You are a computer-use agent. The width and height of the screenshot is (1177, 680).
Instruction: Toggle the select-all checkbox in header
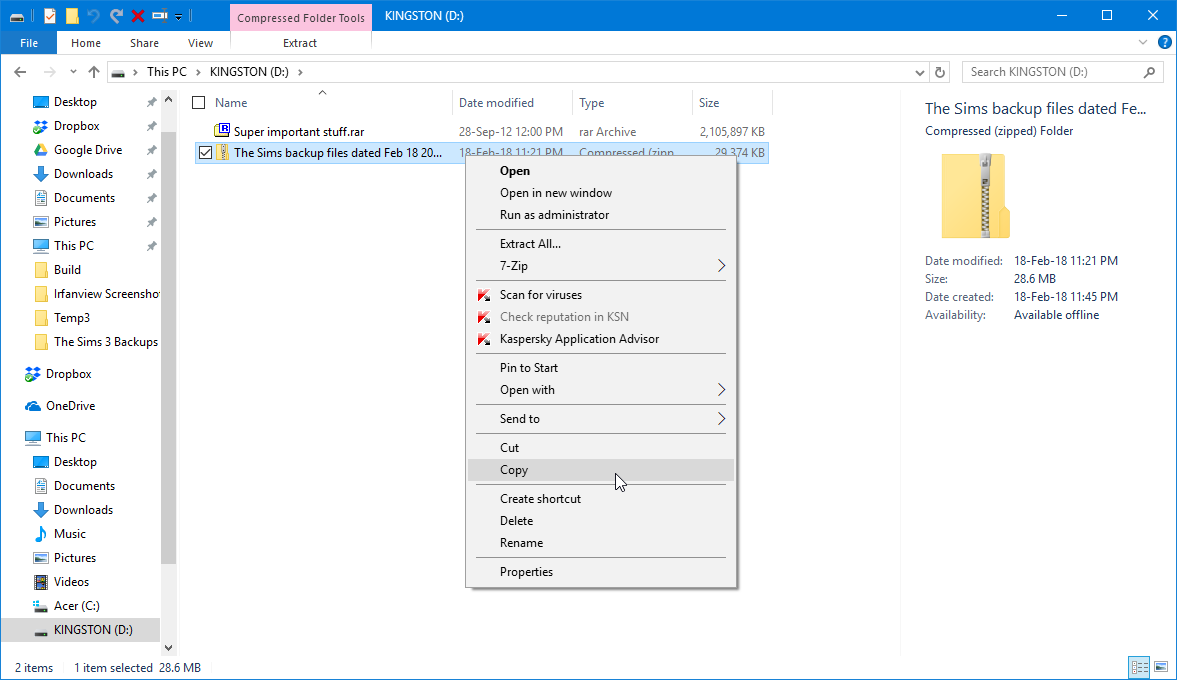pos(199,103)
